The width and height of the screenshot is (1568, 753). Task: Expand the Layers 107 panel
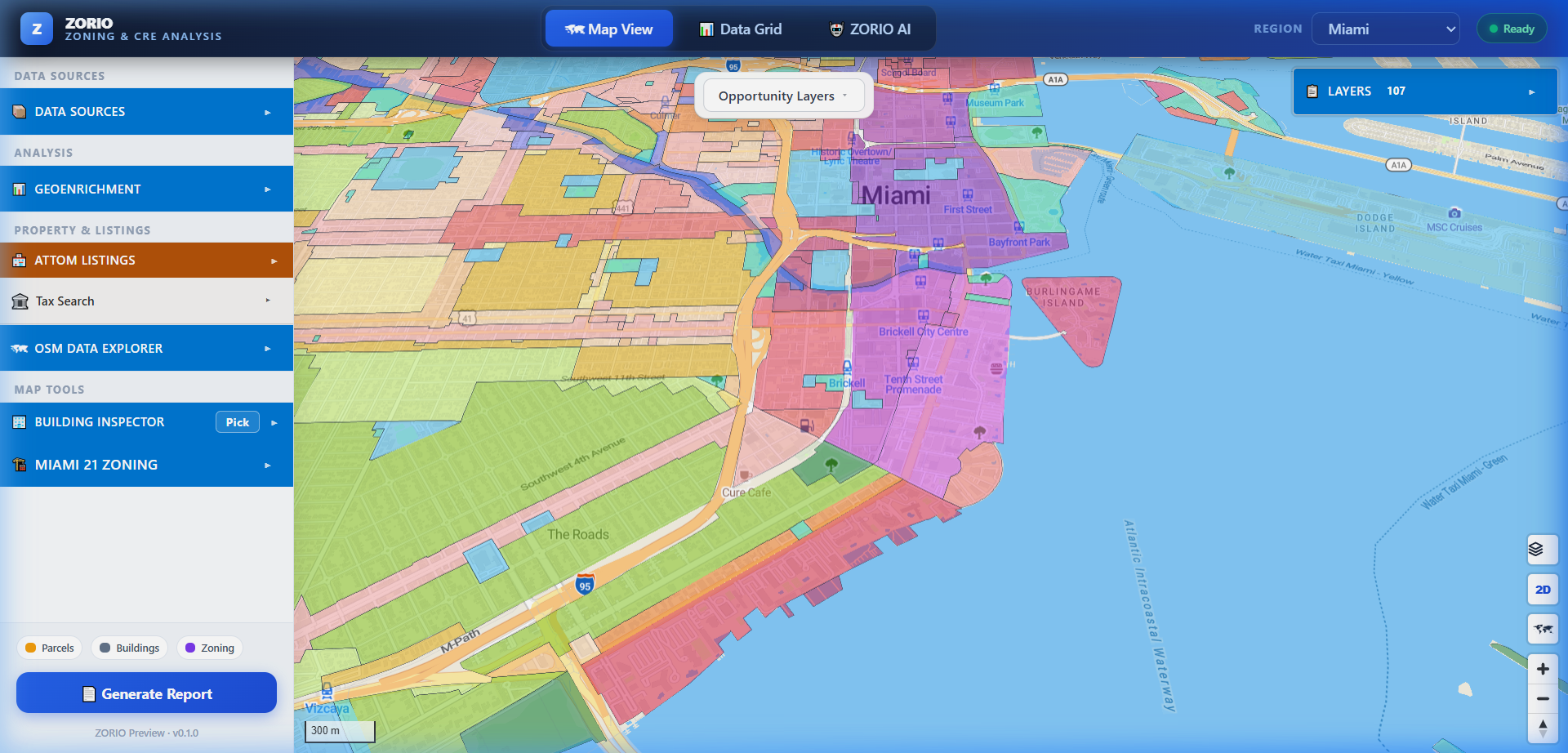click(1425, 91)
